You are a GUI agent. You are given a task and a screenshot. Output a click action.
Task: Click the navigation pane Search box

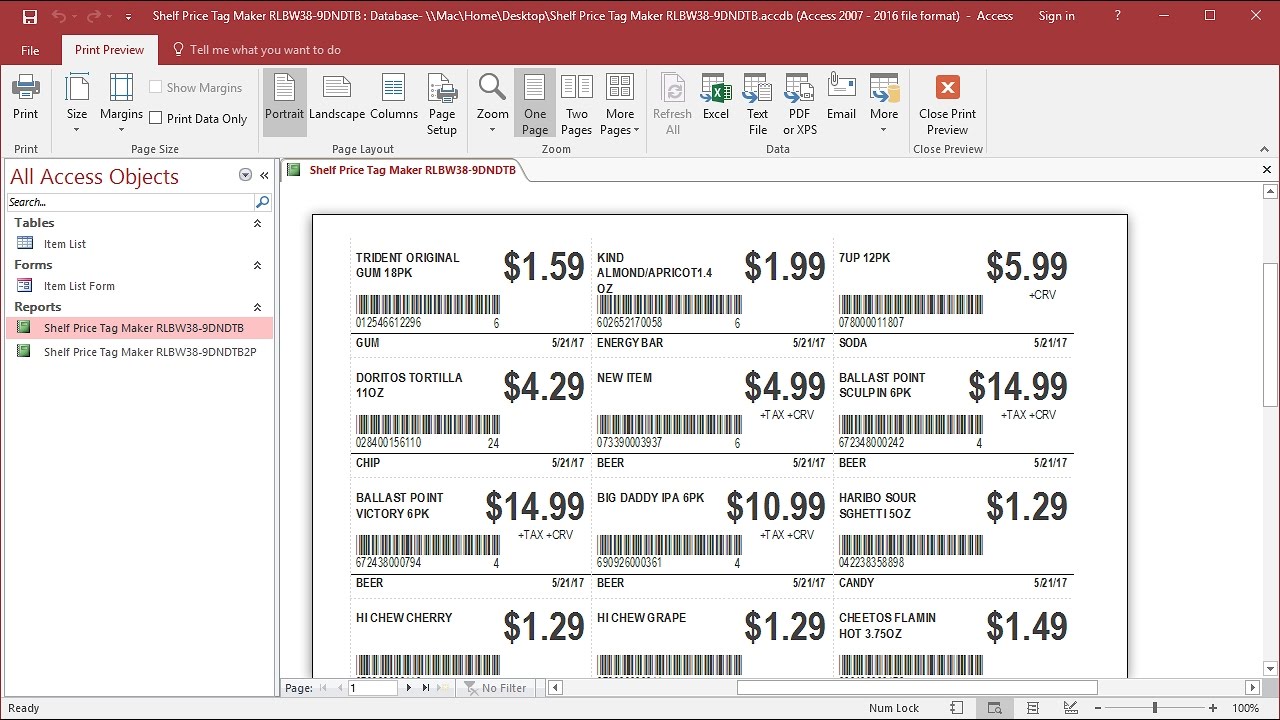(130, 202)
